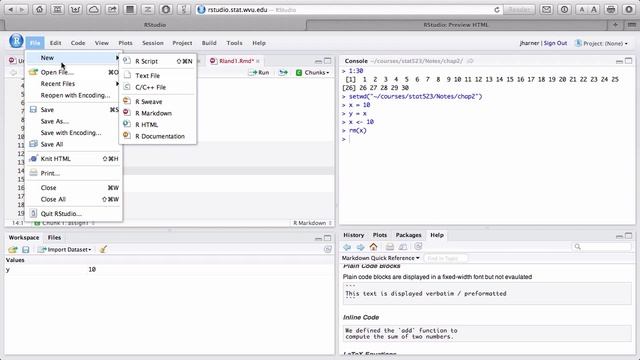Click Save in the File menu
This screenshot has height=360, width=640.
tap(73, 109)
